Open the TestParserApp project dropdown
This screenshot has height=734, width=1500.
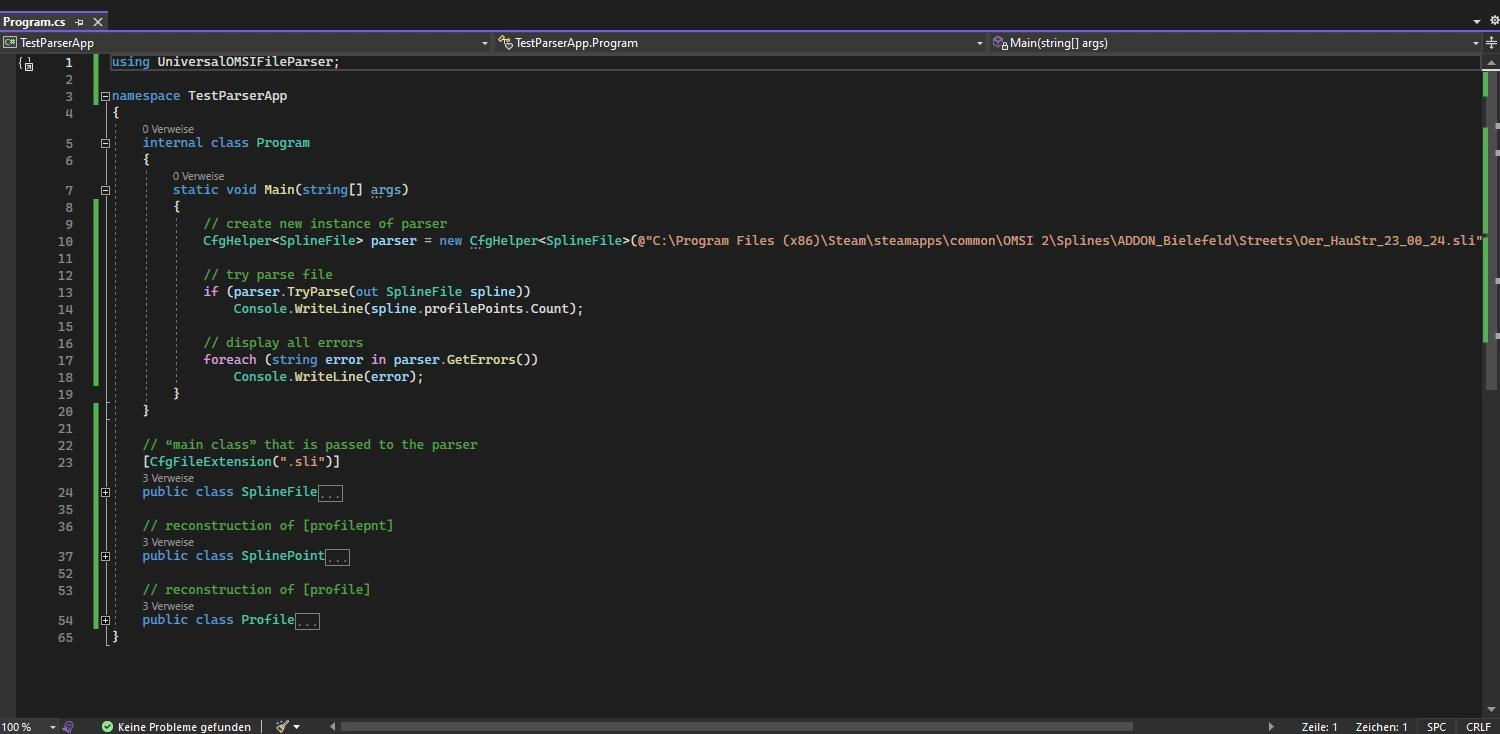click(x=246, y=43)
